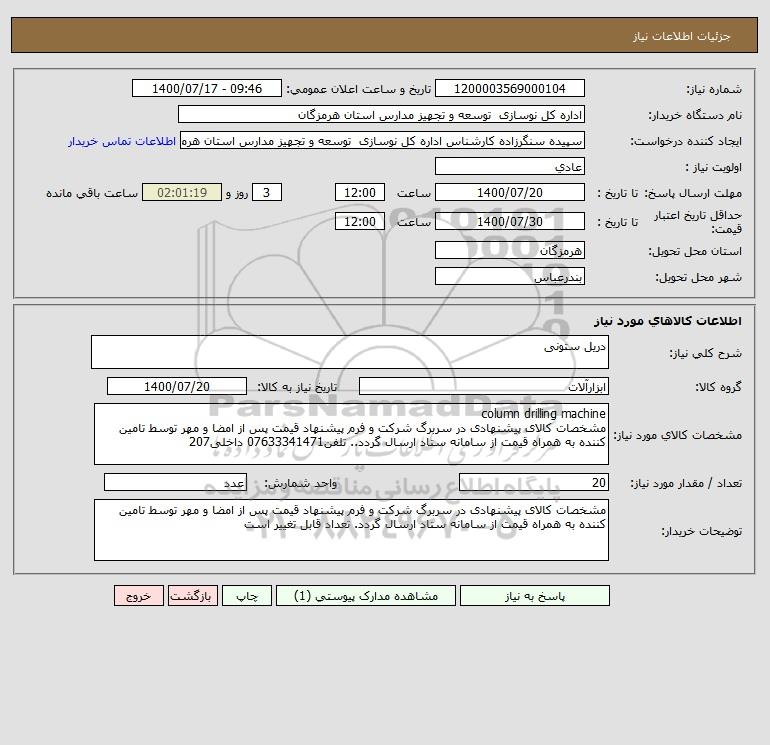The height and width of the screenshot is (745, 770).
Task: Click the شرح کلی نیاز text area دریل ستونی
Action: coord(350,352)
